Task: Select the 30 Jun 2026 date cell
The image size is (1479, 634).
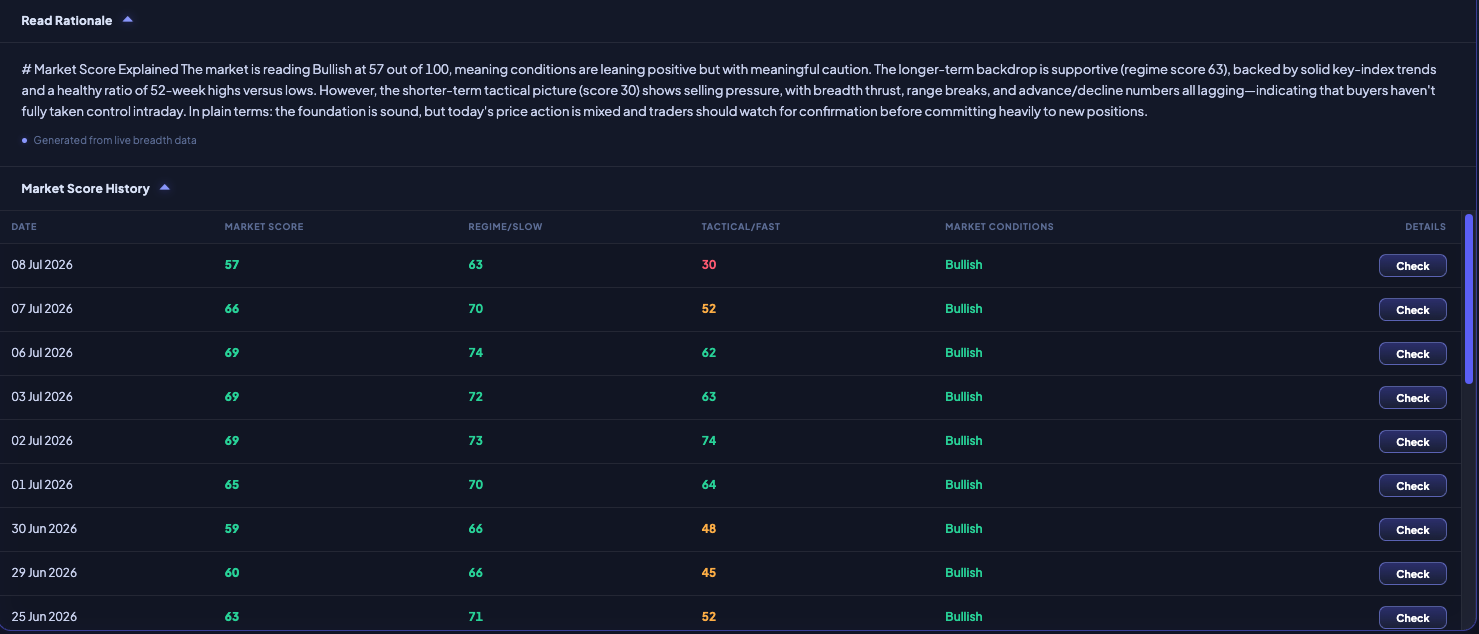Action: (44, 529)
